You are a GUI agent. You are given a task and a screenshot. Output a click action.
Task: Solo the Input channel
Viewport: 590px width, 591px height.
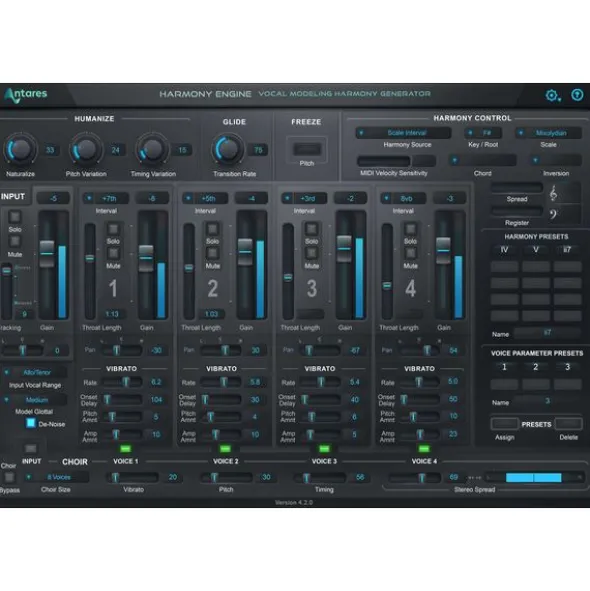(15, 217)
